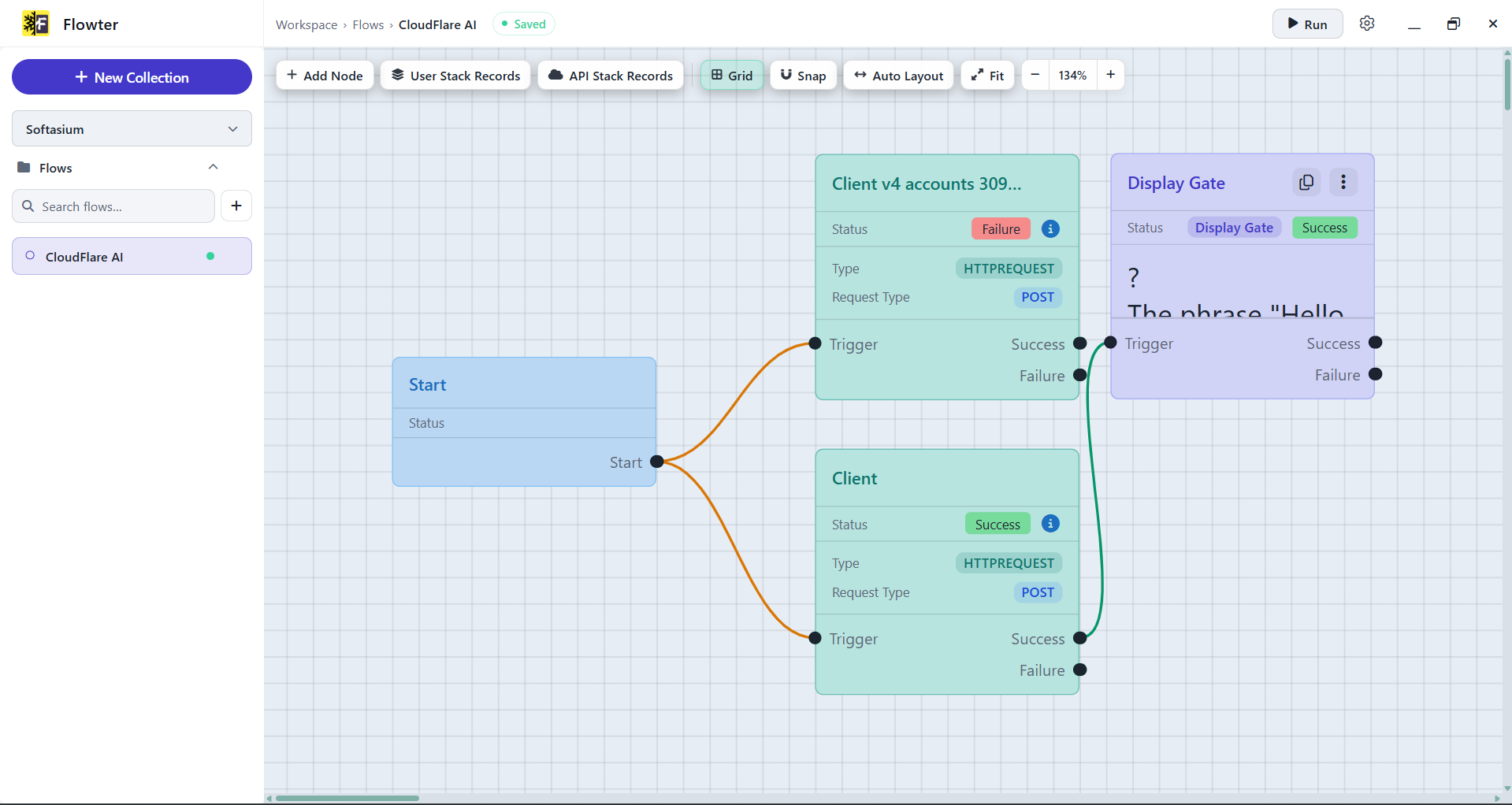Click Display Gate Trigger input port
The image size is (1512, 805).
tap(1110, 343)
